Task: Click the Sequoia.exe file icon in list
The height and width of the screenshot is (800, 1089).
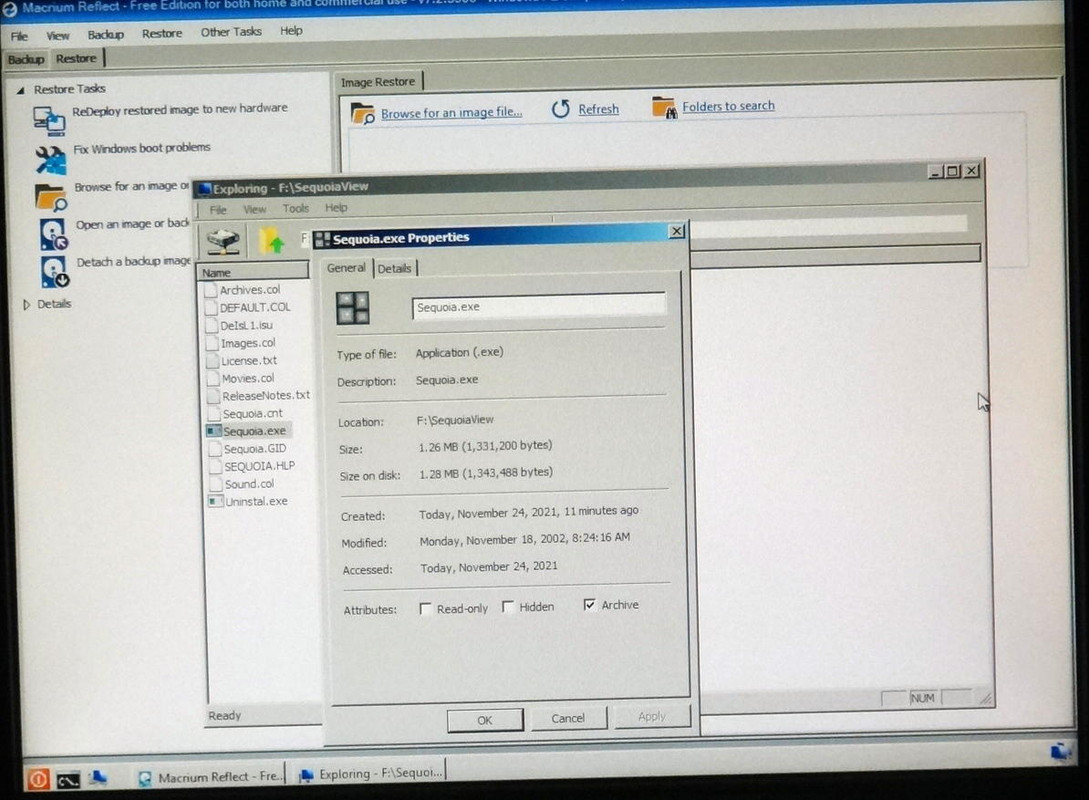Action: click(214, 431)
